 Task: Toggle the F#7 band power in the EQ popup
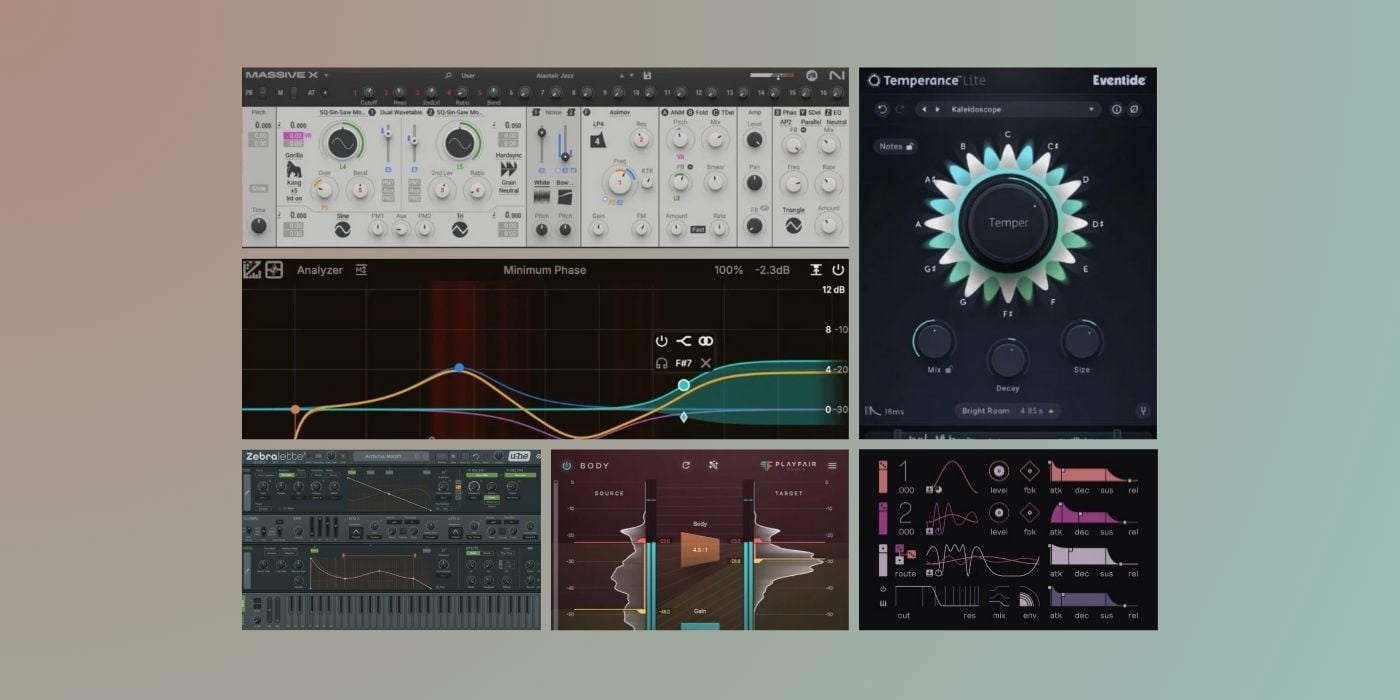pyautogui.click(x=662, y=340)
